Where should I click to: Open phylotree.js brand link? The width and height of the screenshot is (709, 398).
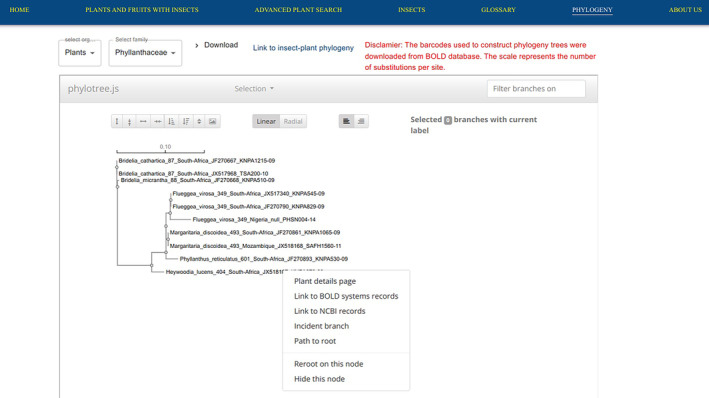(x=93, y=89)
